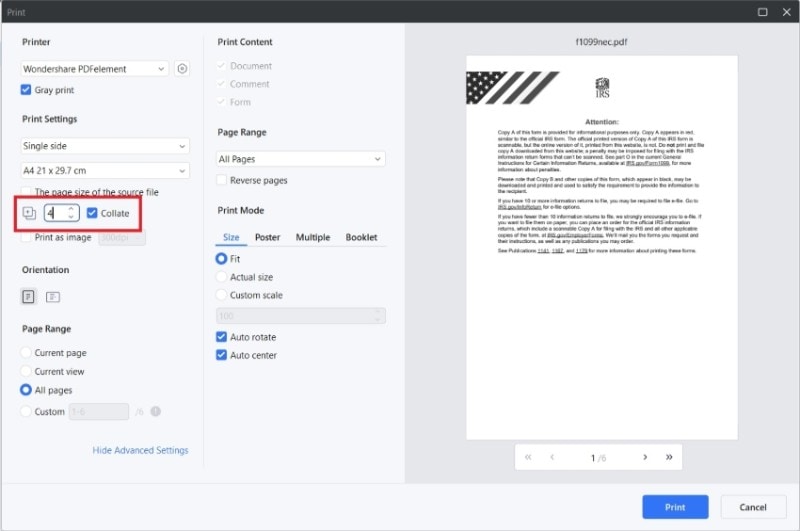The image size is (800, 531).
Task: Click the Cancel button
Action: pyautogui.click(x=753, y=507)
